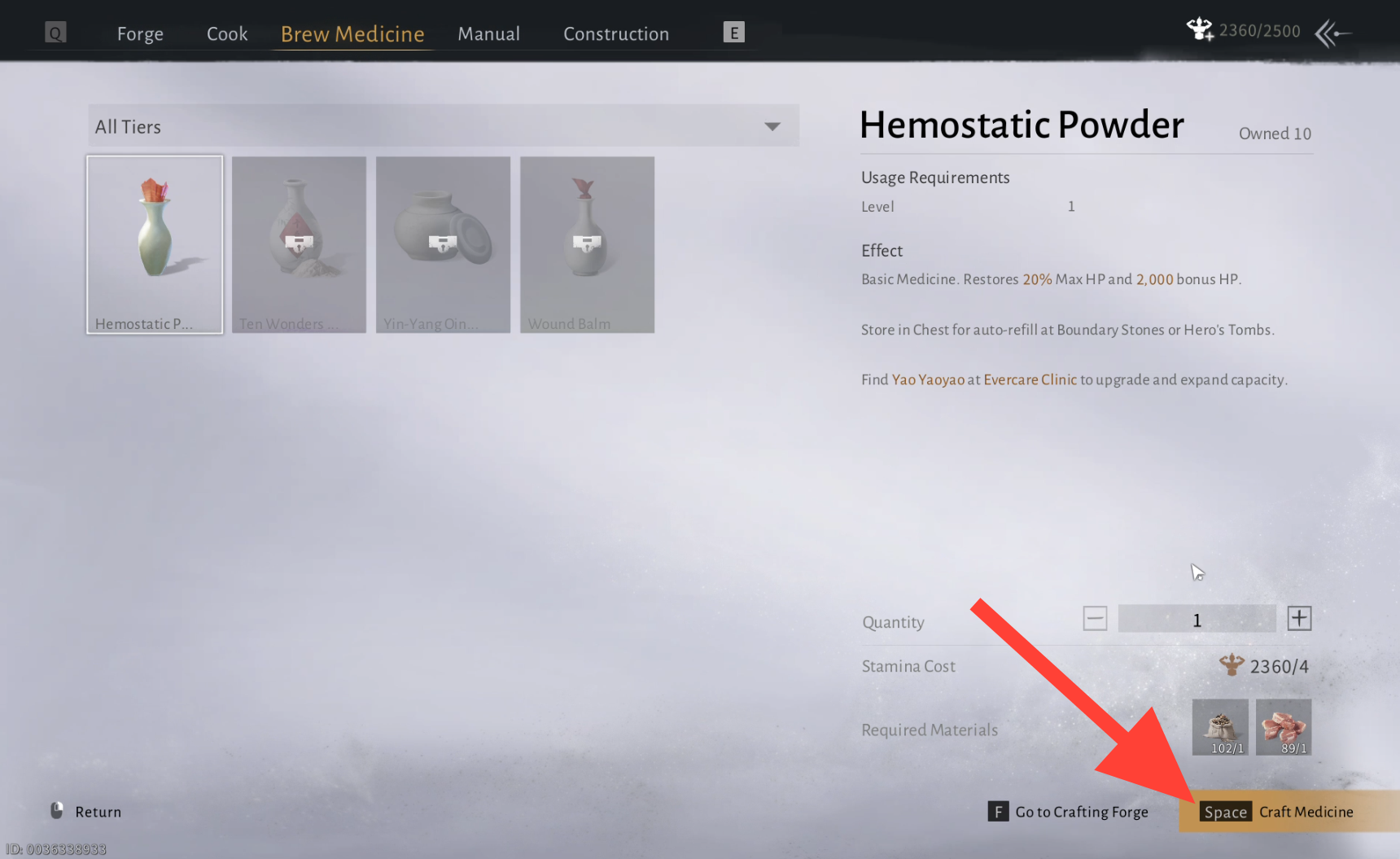Click Go to Crafting Forge
Screen dimensions: 1400x859
(x=1068, y=812)
